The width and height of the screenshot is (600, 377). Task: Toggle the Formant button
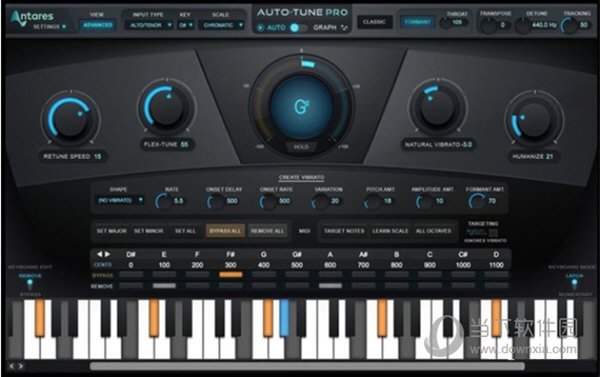[417, 22]
